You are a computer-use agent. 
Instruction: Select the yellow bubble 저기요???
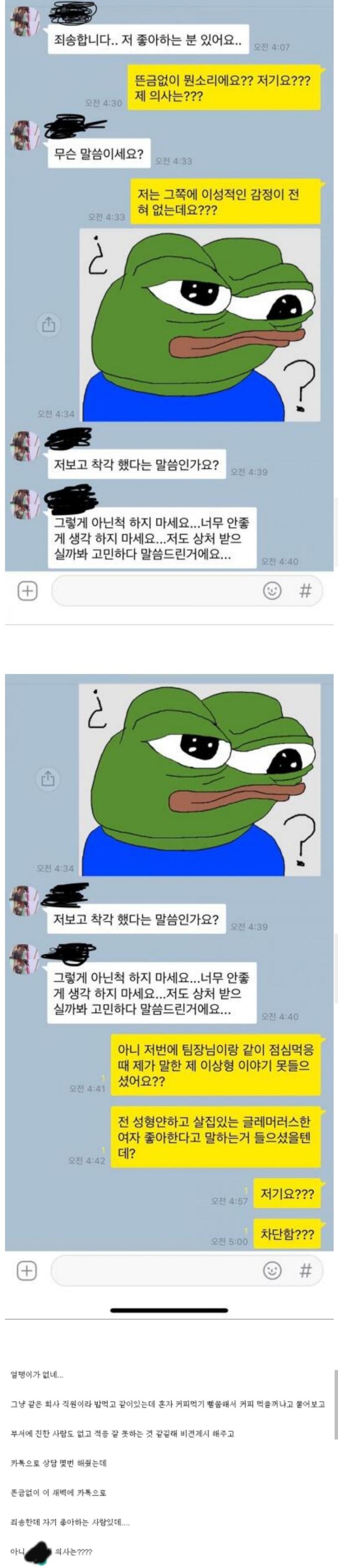pyautogui.click(x=287, y=1194)
